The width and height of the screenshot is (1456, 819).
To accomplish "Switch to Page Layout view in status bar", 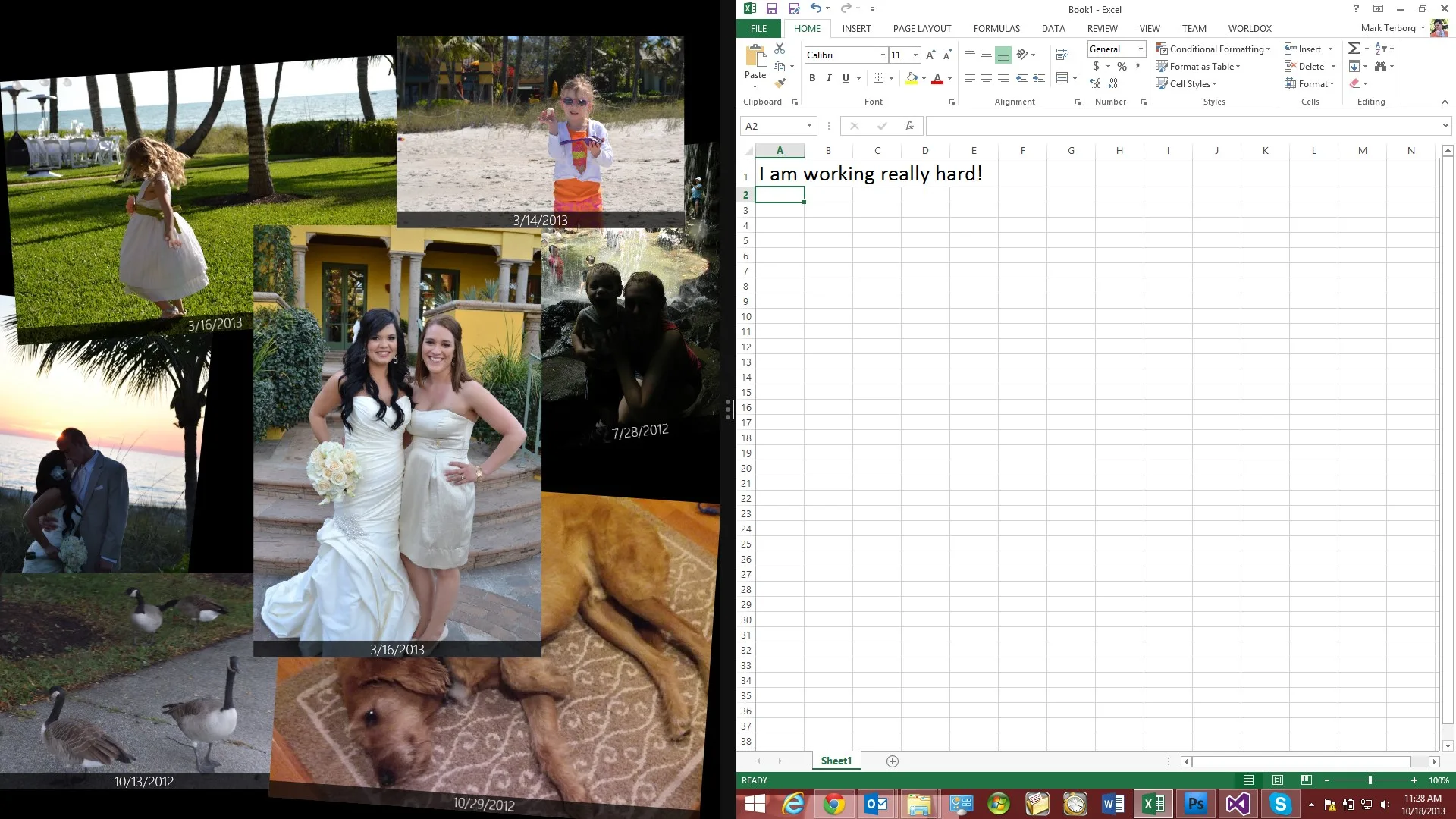I will [x=1278, y=780].
